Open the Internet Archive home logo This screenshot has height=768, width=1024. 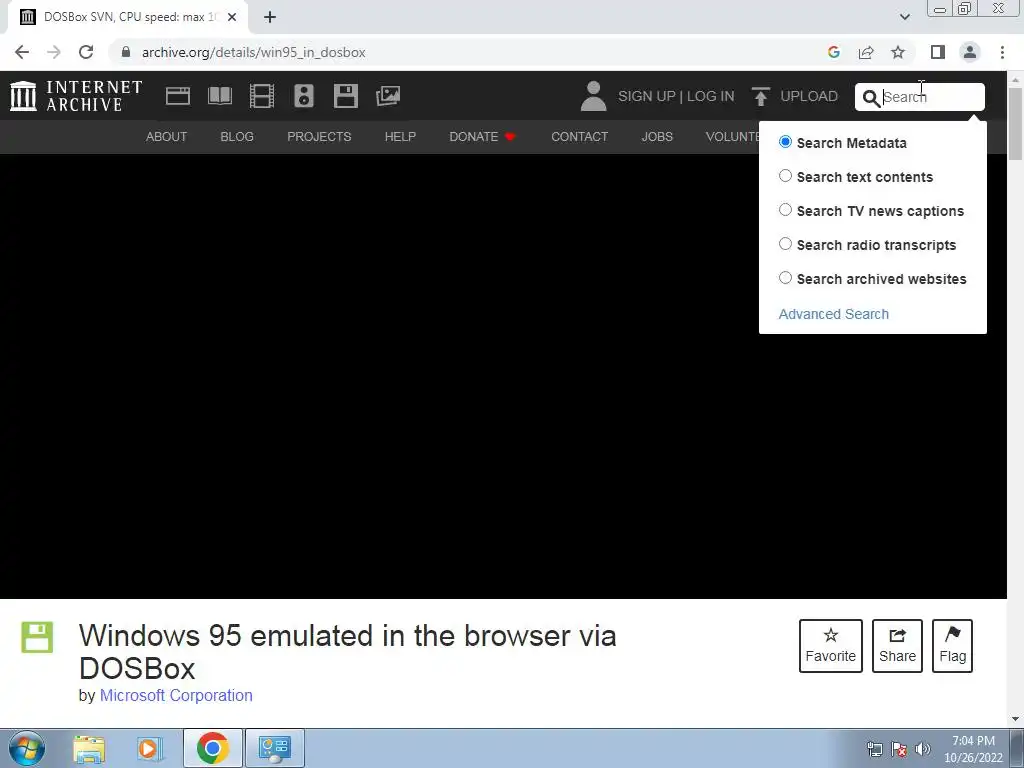pyautogui.click(x=76, y=96)
